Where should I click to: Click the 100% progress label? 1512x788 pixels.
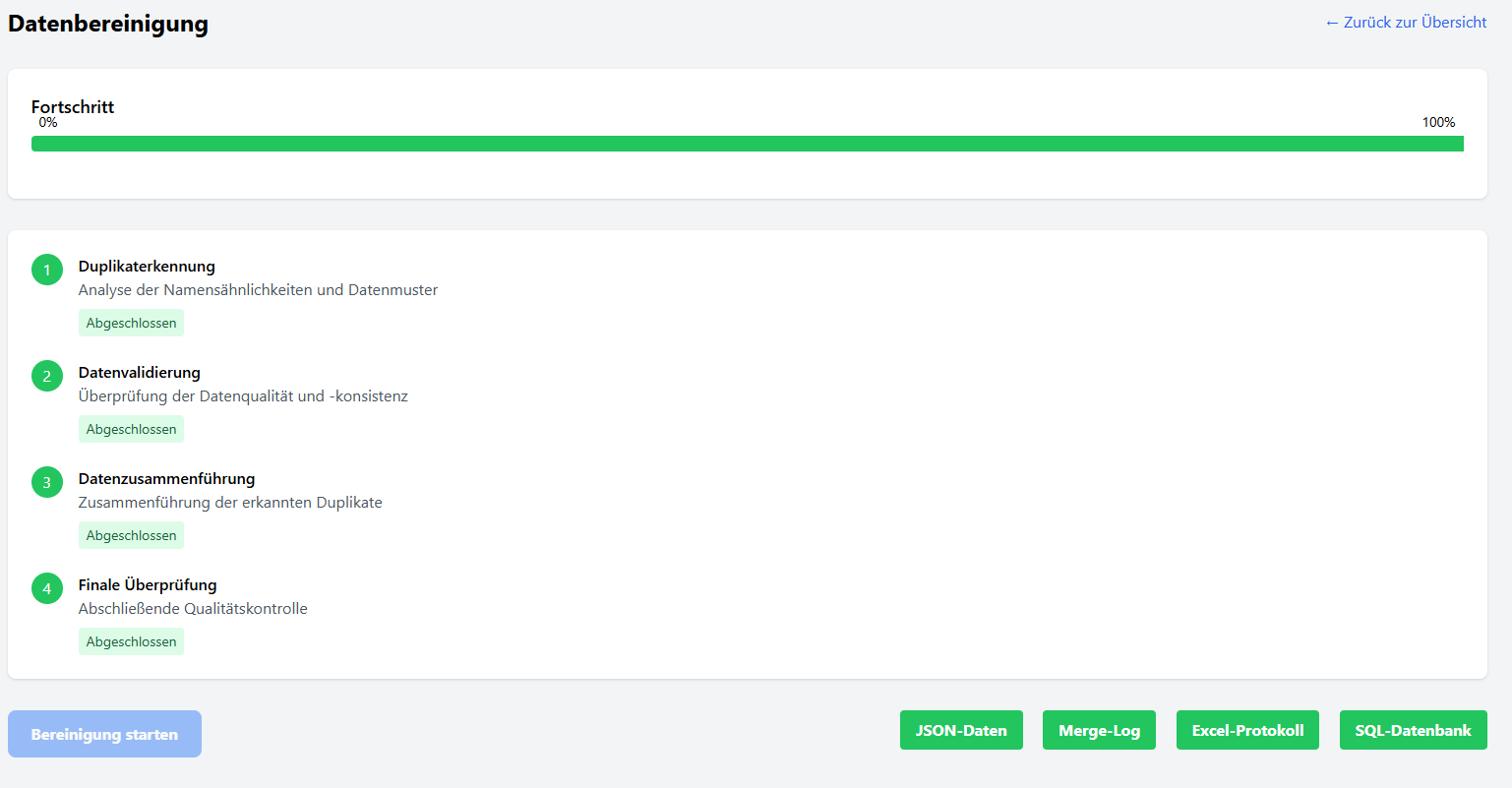click(1438, 122)
